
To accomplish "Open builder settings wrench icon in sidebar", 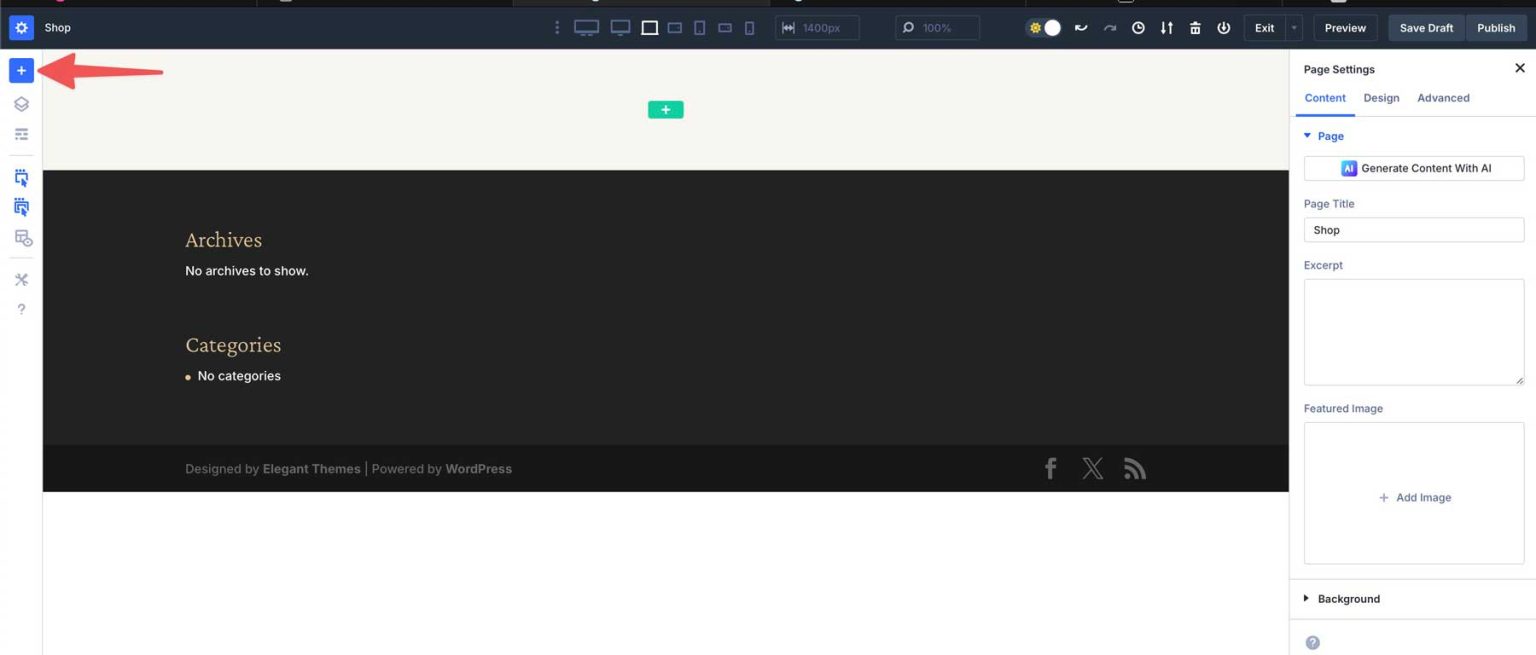I will 20,279.
